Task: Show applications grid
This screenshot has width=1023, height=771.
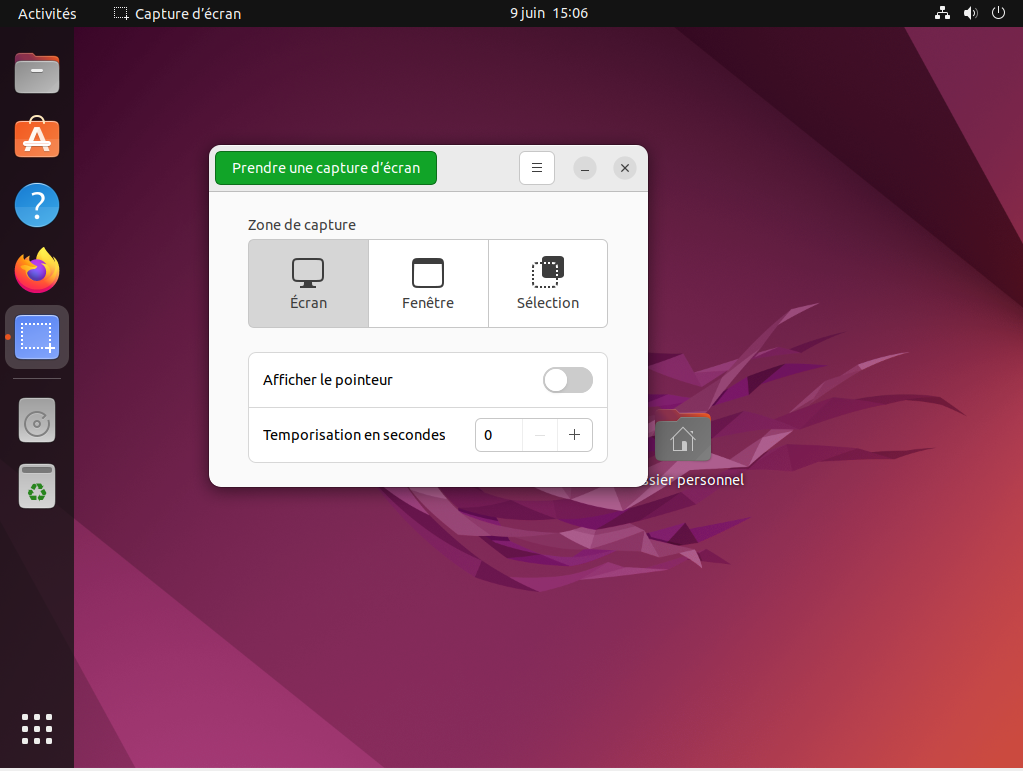Action: 37,729
